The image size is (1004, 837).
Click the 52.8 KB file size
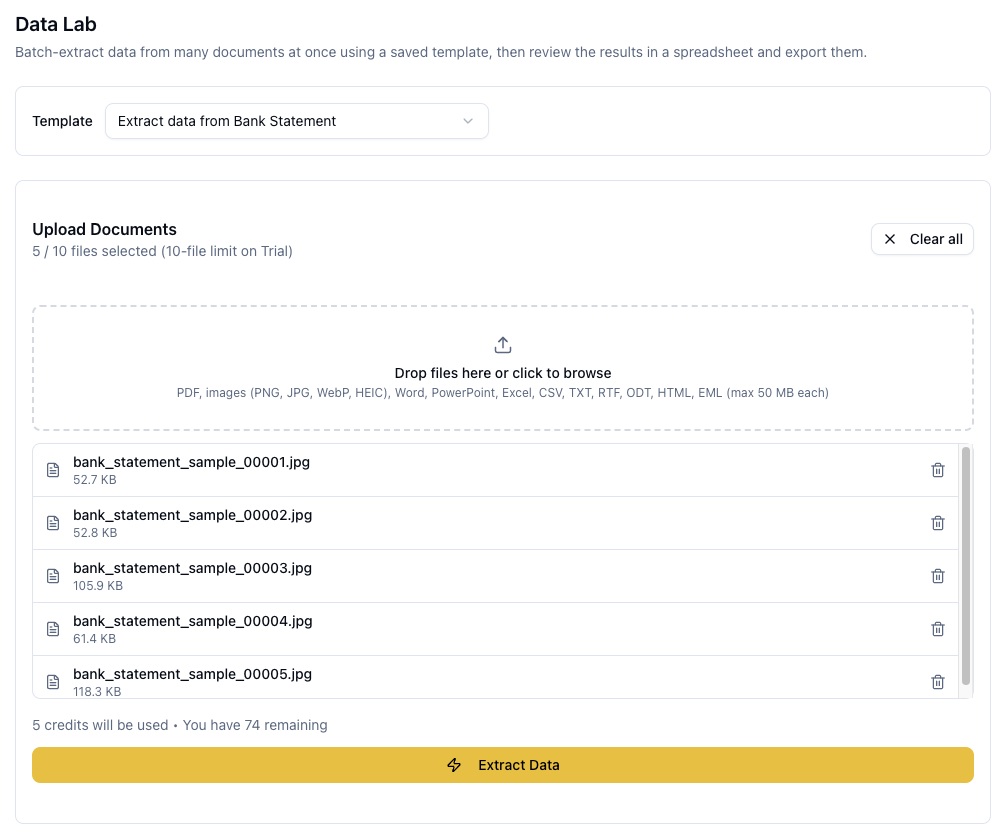click(x=95, y=533)
